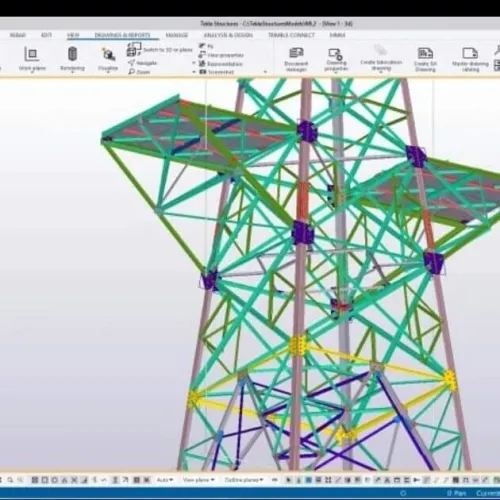Take a Screenshot of the view

click(216, 72)
